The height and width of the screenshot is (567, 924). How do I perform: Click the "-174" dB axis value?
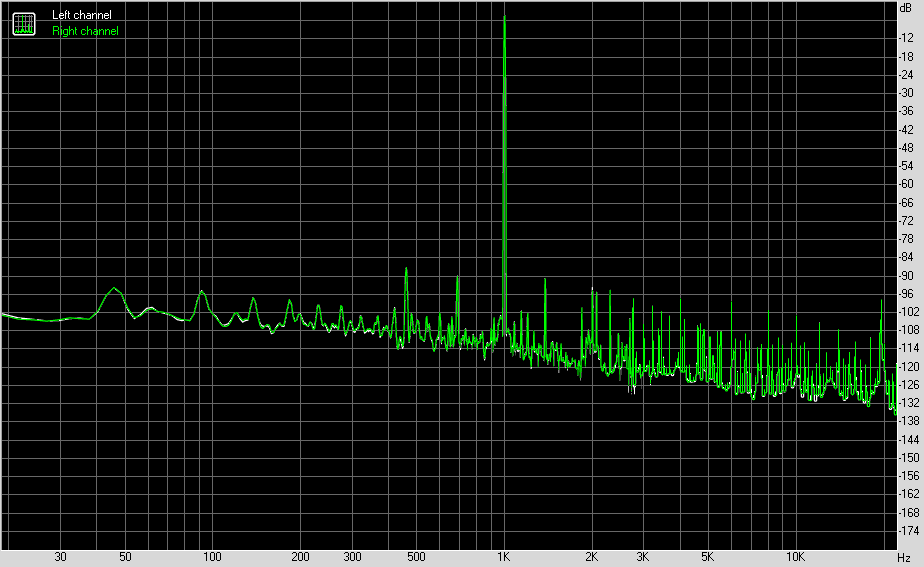(x=908, y=530)
